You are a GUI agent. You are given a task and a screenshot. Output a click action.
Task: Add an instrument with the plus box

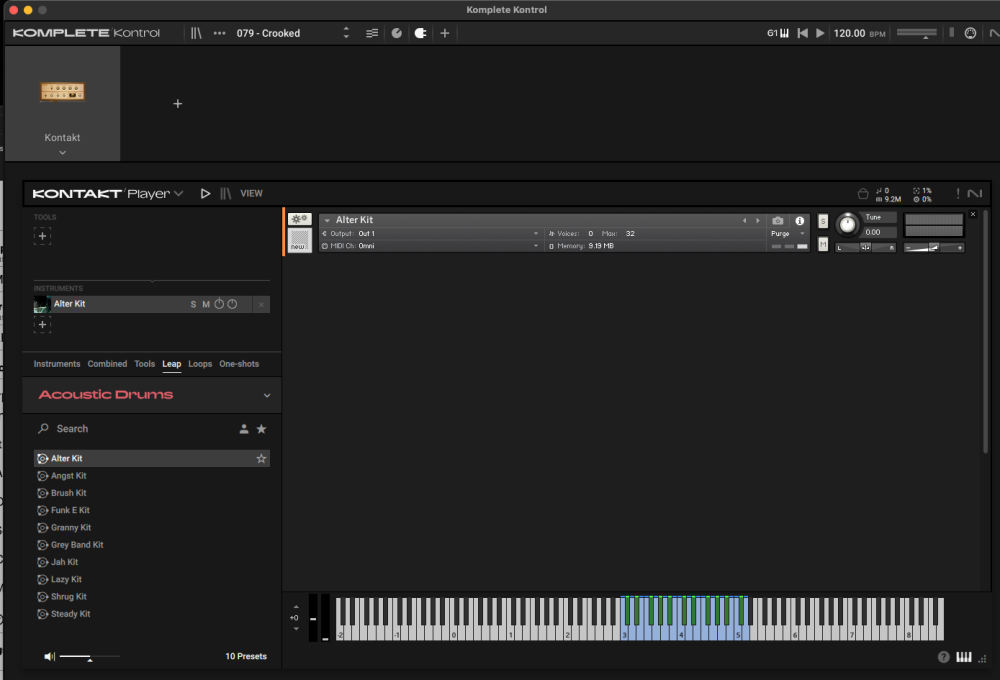click(42, 325)
